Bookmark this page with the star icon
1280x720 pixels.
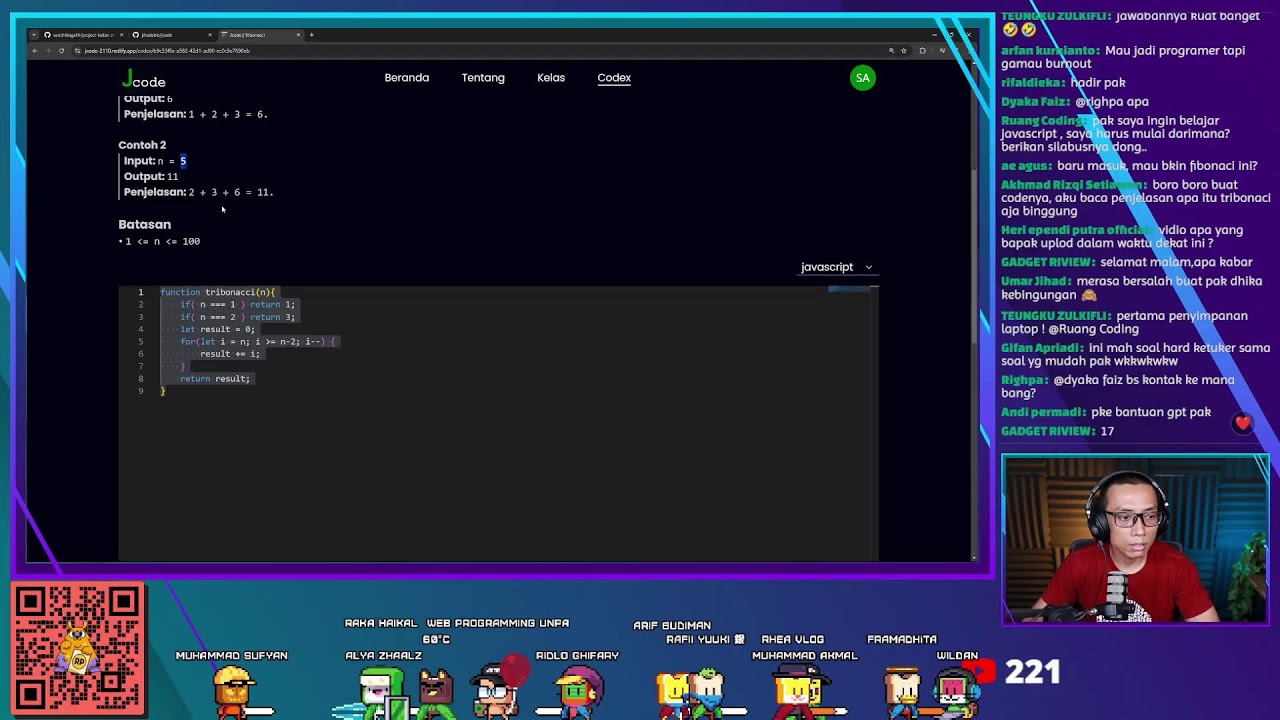pyautogui.click(x=904, y=50)
